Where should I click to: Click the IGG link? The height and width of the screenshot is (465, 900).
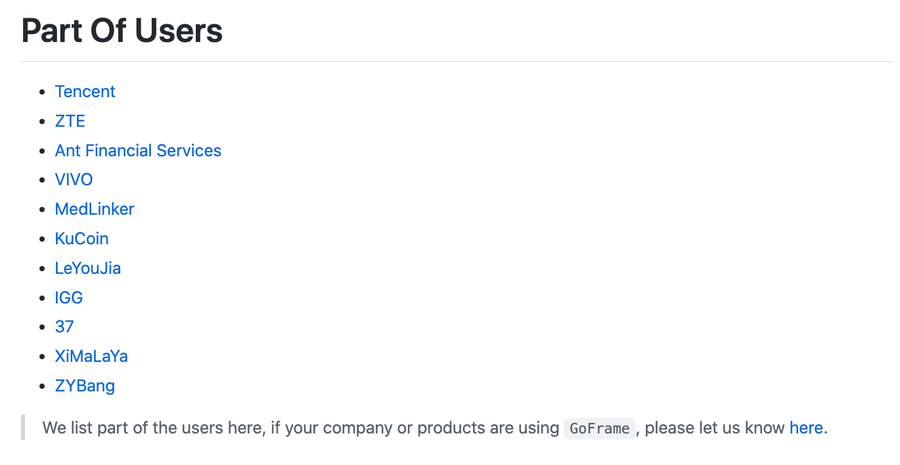(x=69, y=298)
